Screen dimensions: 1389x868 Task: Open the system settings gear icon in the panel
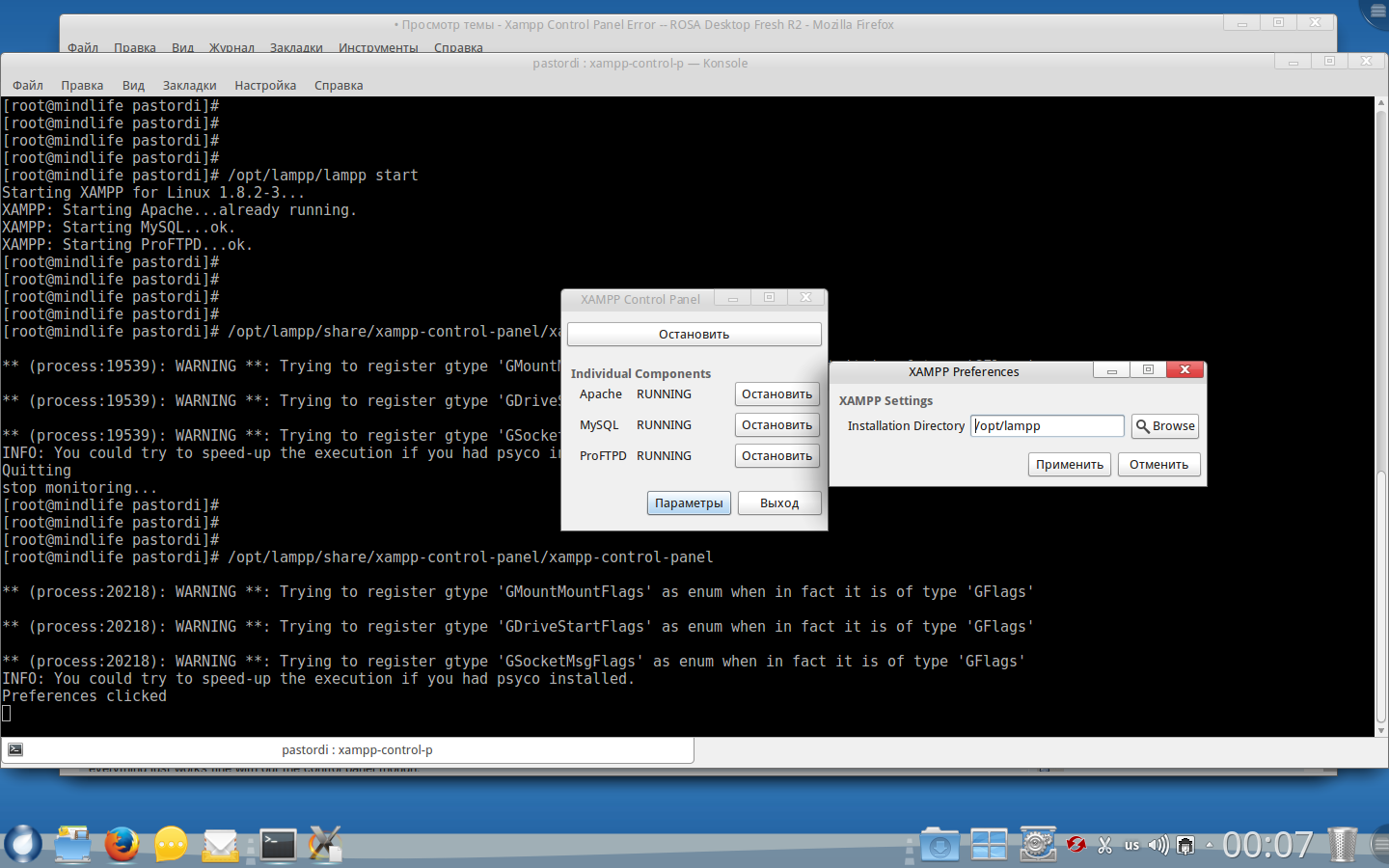(x=1038, y=845)
